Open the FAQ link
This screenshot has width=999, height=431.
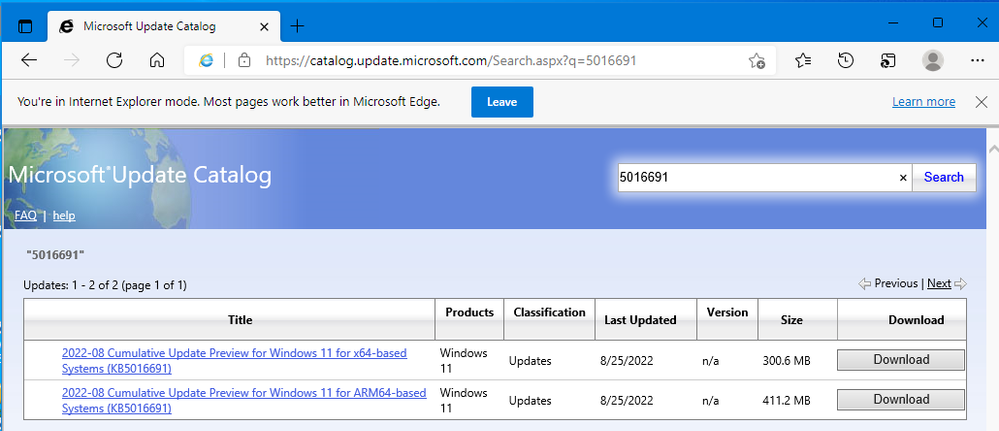(x=25, y=216)
